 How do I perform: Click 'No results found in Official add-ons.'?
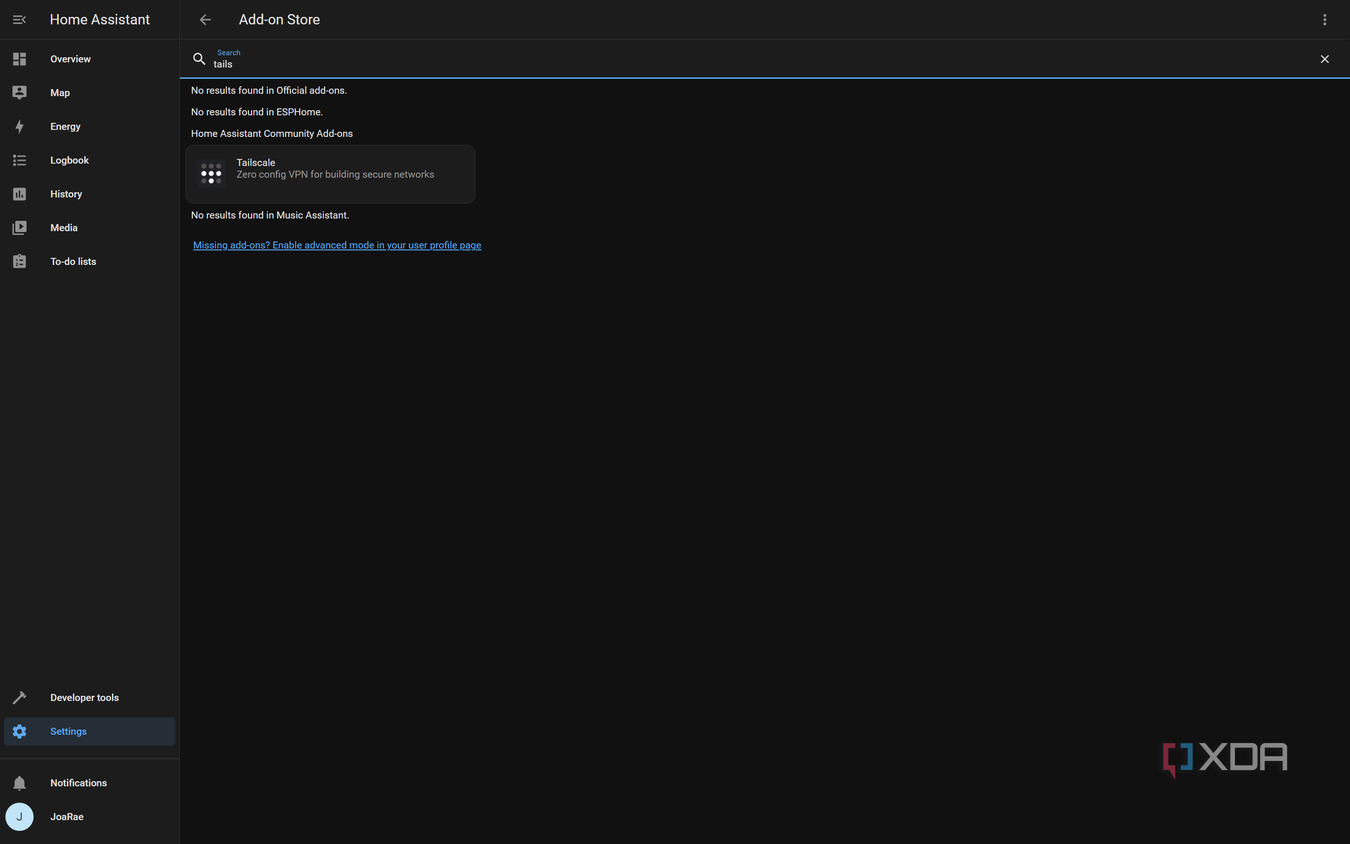pyautogui.click(x=269, y=90)
